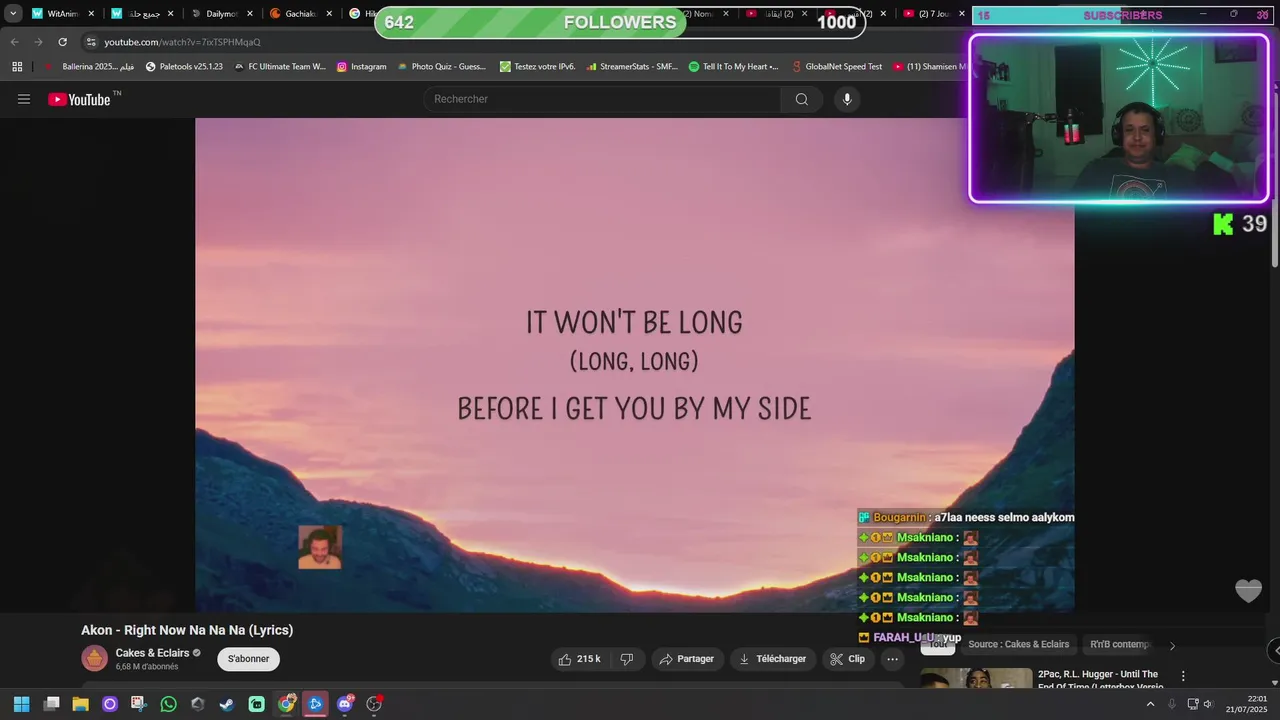Open the green Kick app taskbar icon

click(256, 704)
